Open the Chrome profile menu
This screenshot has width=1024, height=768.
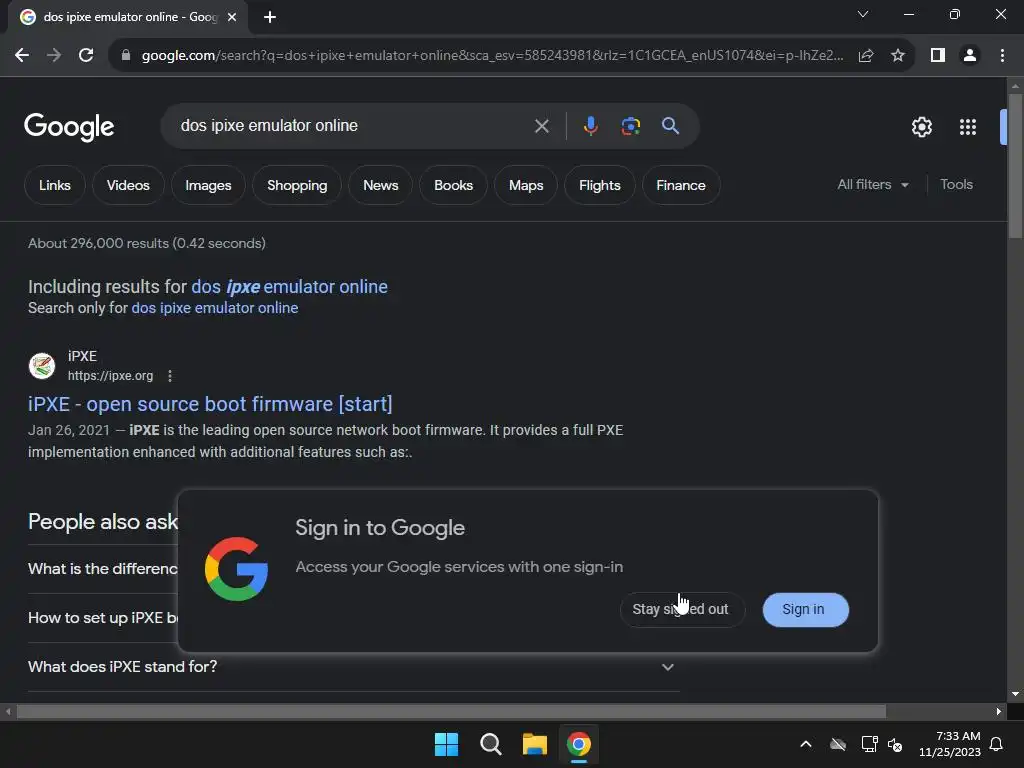tap(970, 56)
